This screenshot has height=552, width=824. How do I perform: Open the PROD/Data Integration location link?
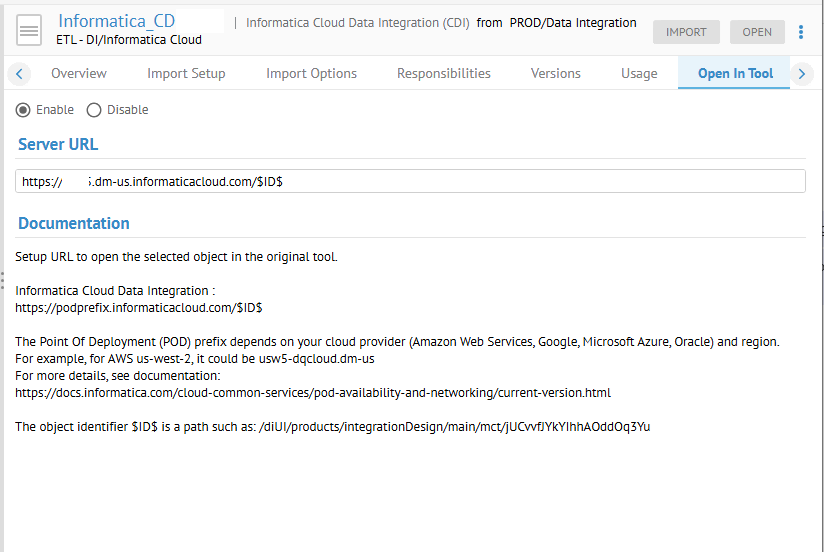click(572, 22)
